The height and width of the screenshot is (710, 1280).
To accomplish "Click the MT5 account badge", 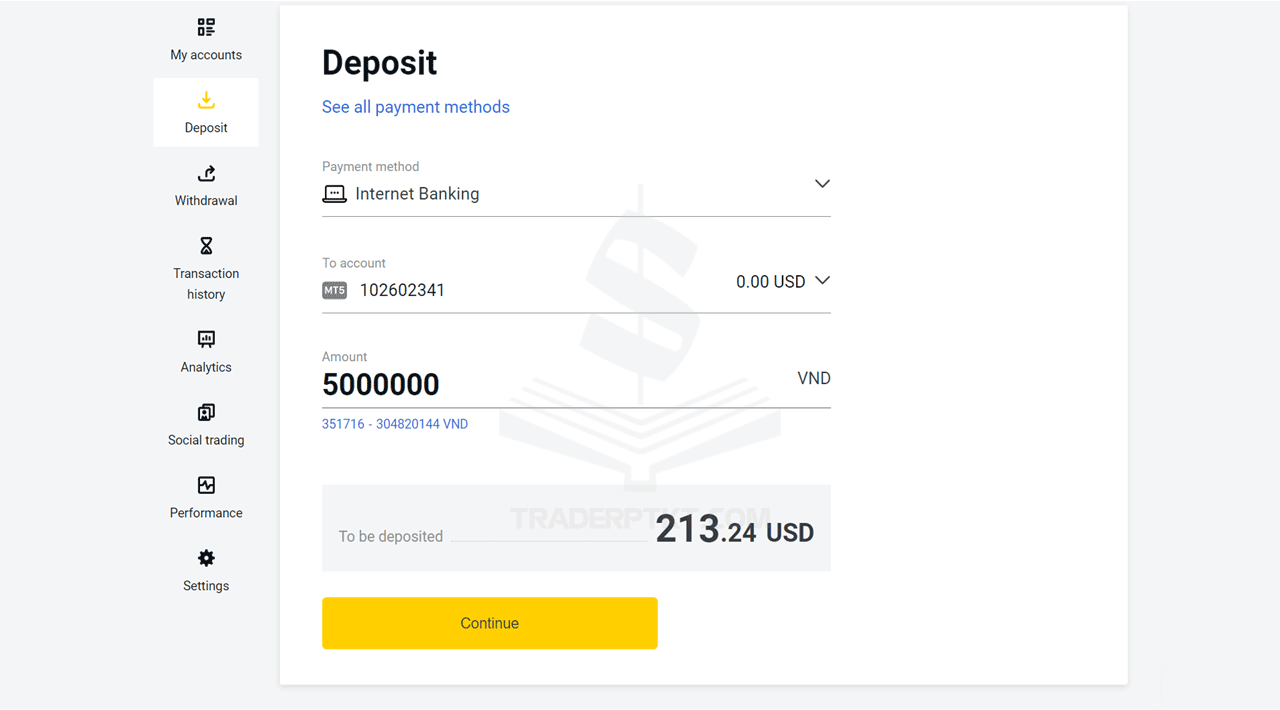I will click(x=334, y=291).
